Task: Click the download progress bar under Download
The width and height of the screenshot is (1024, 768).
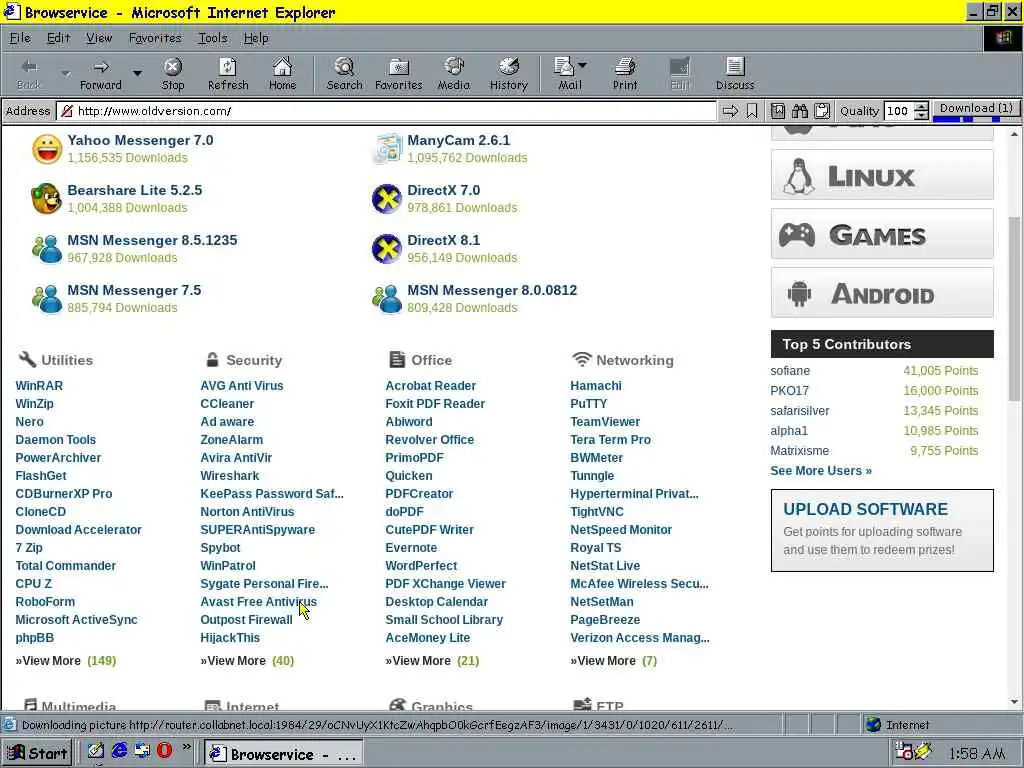Action: pos(976,120)
